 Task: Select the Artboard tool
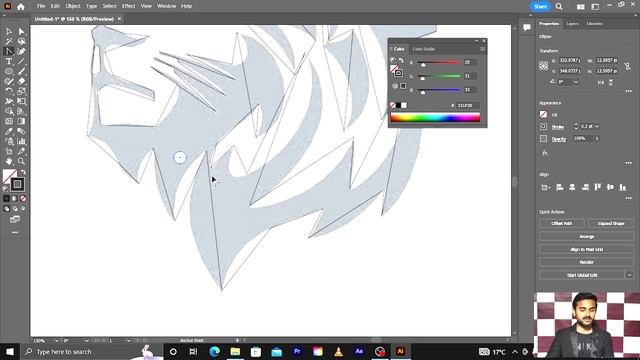point(9,151)
